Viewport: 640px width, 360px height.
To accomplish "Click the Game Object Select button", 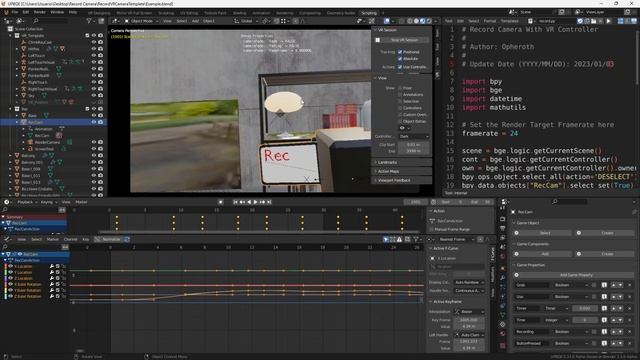I will [542, 233].
